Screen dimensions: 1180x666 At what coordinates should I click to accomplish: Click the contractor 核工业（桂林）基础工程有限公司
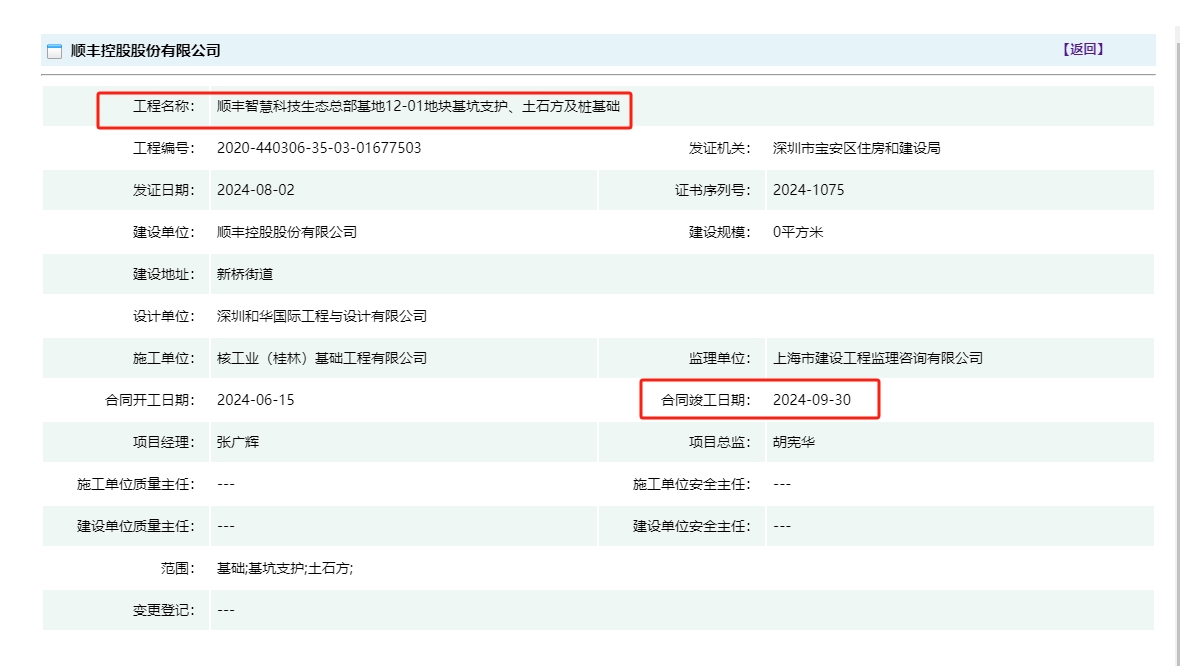tap(322, 358)
